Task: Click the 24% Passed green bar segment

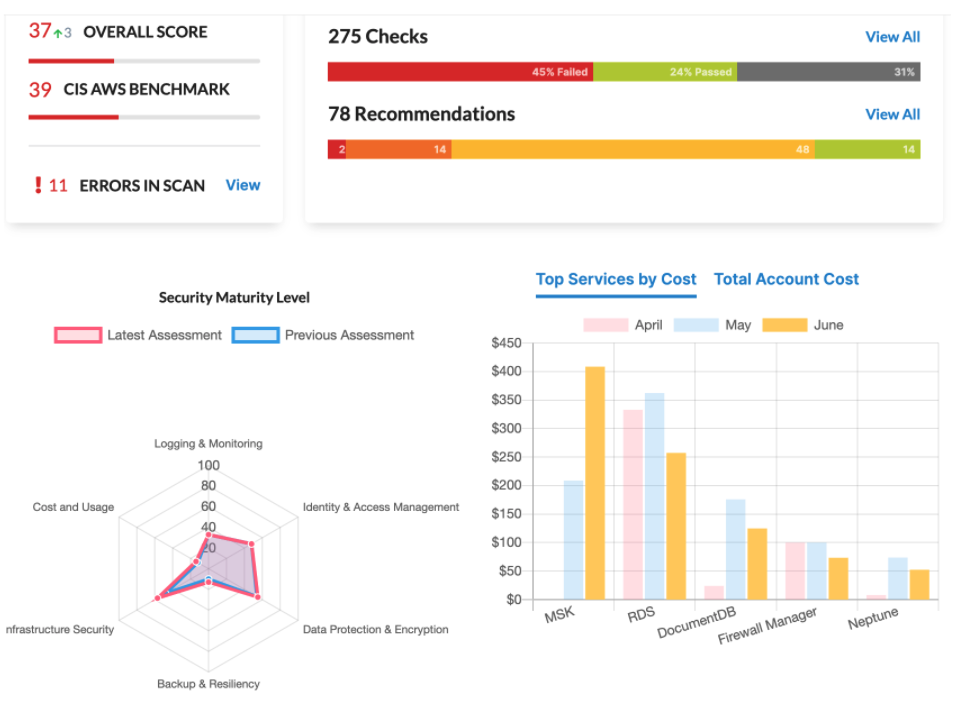Action: point(665,72)
